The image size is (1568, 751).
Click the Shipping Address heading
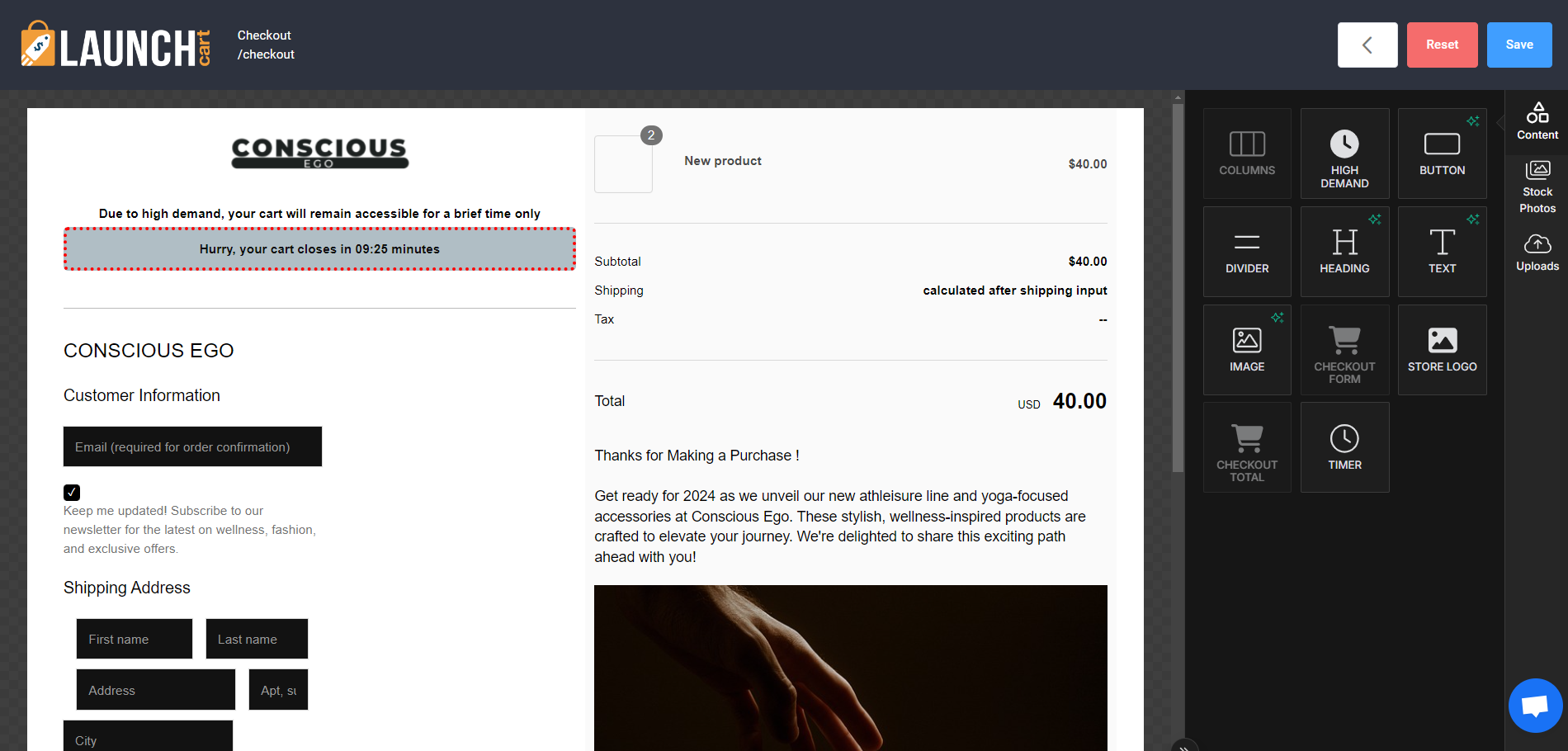[127, 588]
